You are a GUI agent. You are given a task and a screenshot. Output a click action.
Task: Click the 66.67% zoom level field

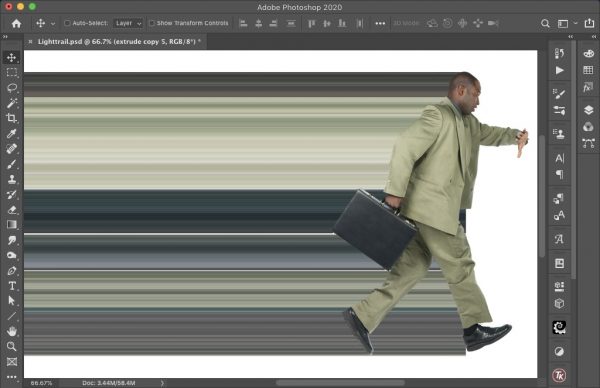[41, 383]
